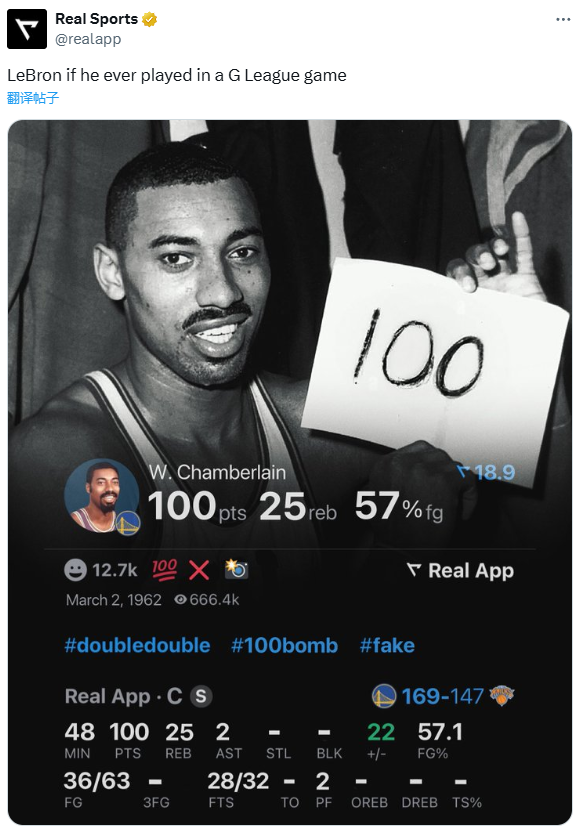Screen dimensions: 581x827
Task: Open the #fake hashtag
Action: click(x=387, y=646)
